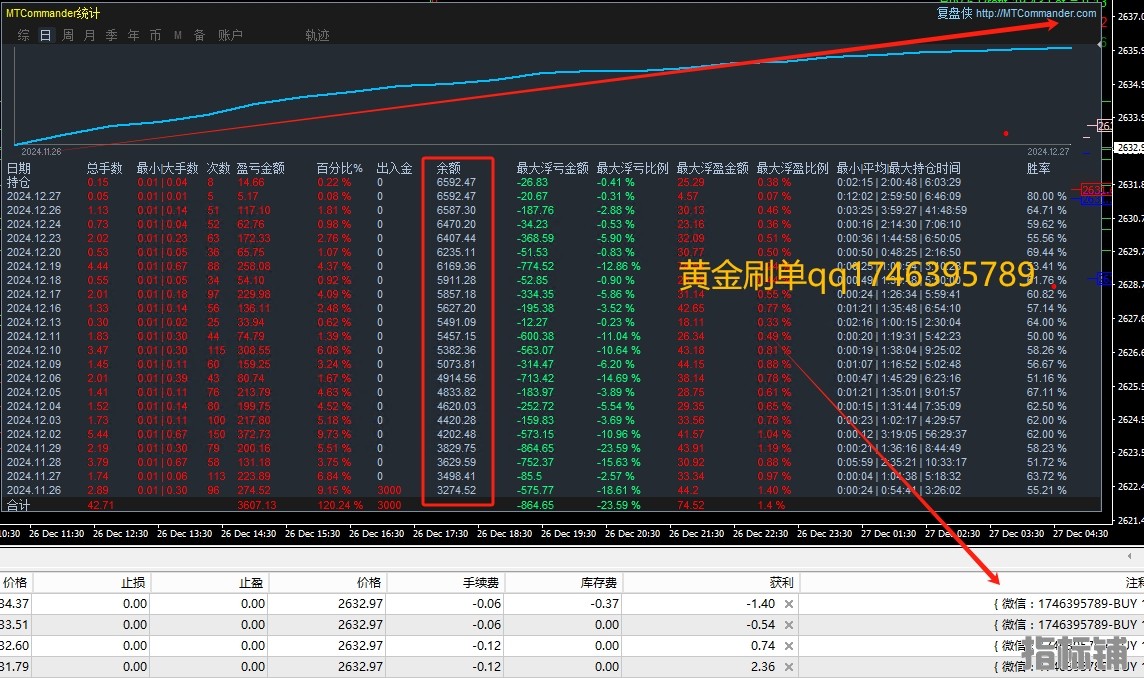Close the order with profit 0.74
This screenshot has width=1144, height=678.
pyautogui.click(x=789, y=646)
